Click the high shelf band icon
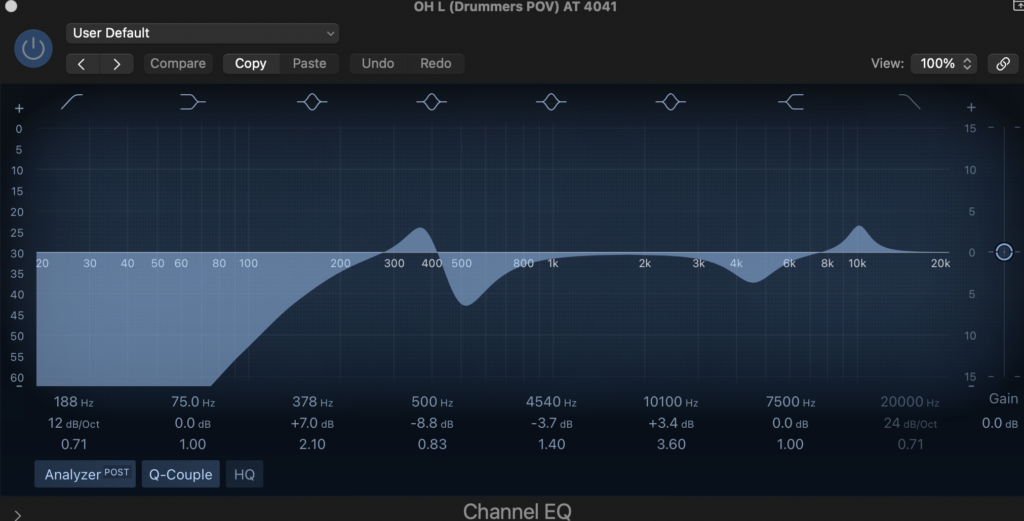This screenshot has height=521, width=1024. coord(790,102)
